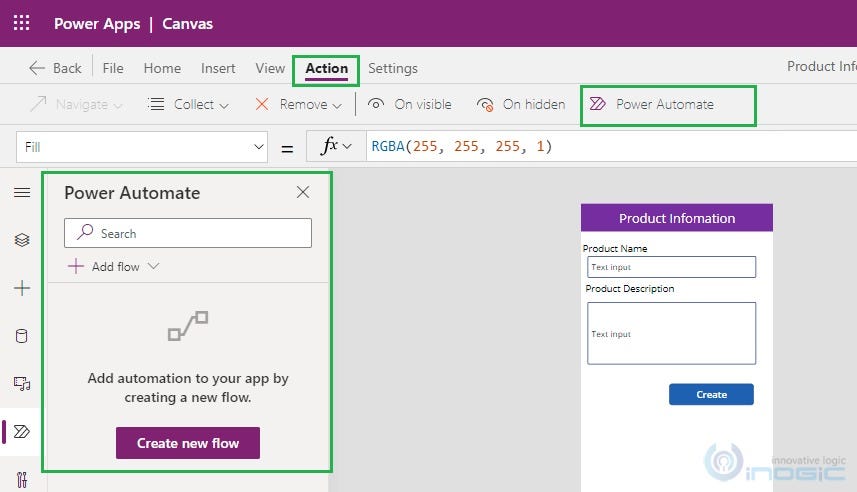Expand the Remove action dropdown
The image size is (857, 492).
tap(298, 104)
